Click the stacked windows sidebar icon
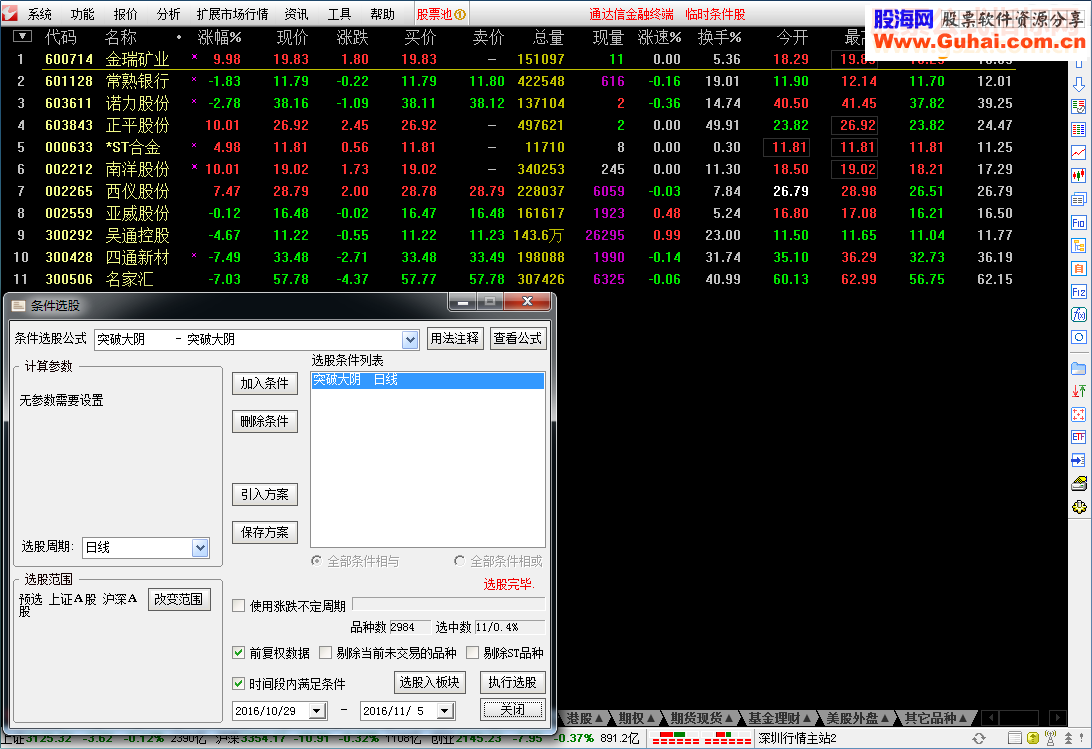1092x749 pixels. click(1079, 199)
